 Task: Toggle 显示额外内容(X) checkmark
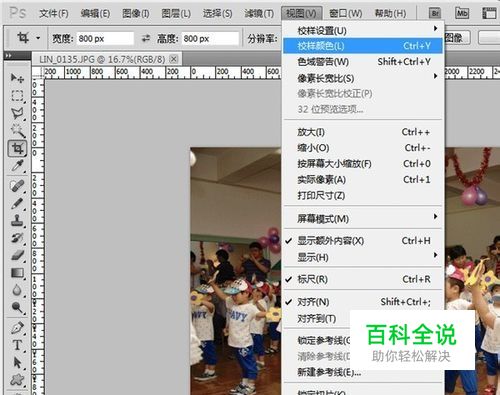click(363, 241)
